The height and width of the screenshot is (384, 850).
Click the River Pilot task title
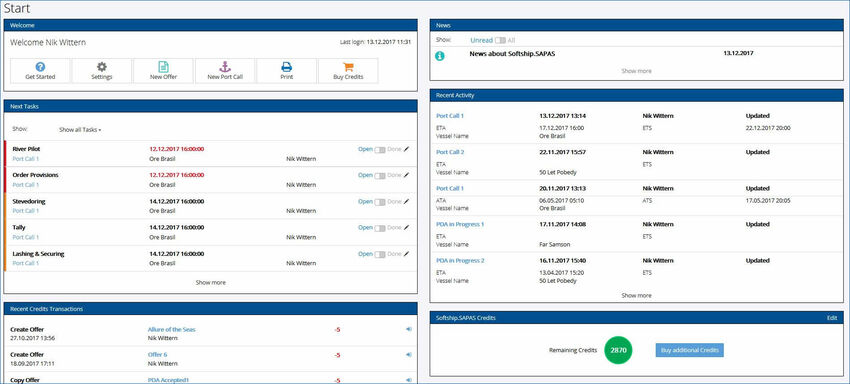pyautogui.click(x=26, y=149)
